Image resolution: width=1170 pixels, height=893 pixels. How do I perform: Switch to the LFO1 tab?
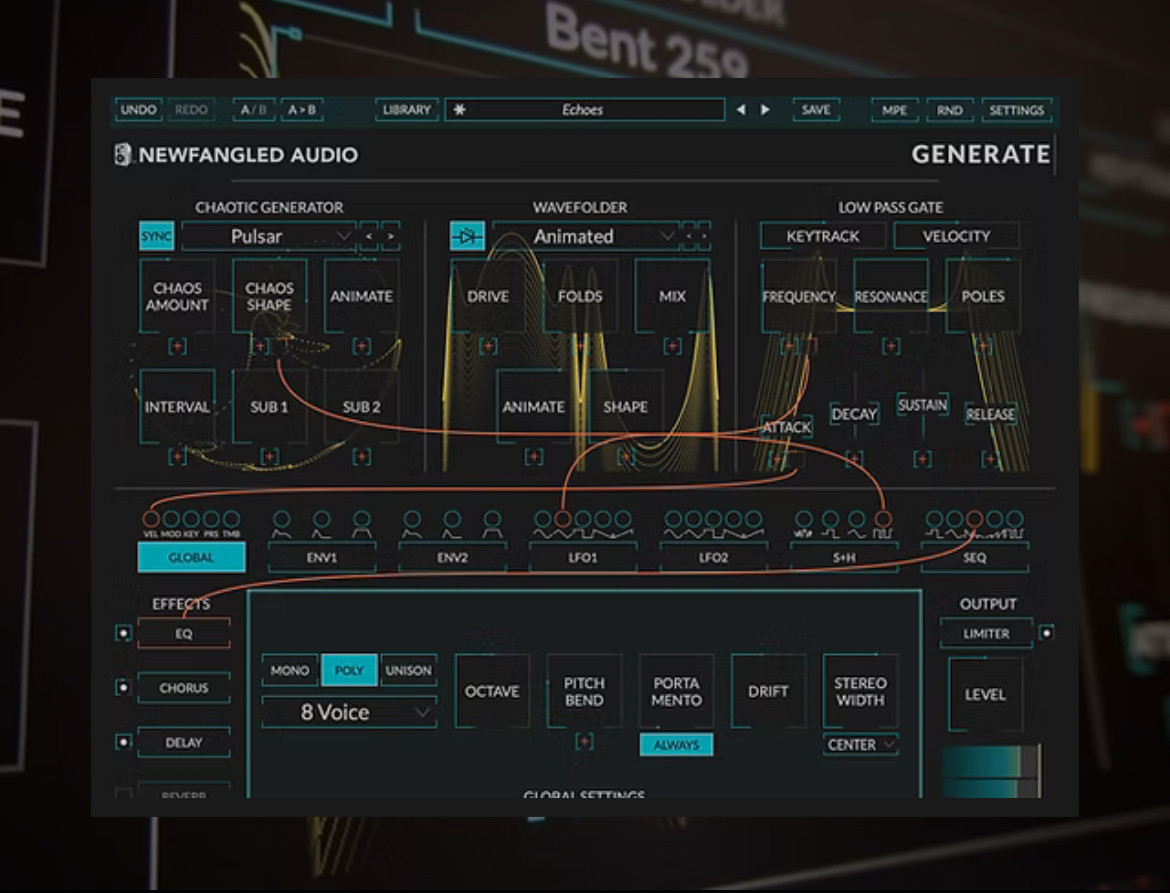click(582, 558)
